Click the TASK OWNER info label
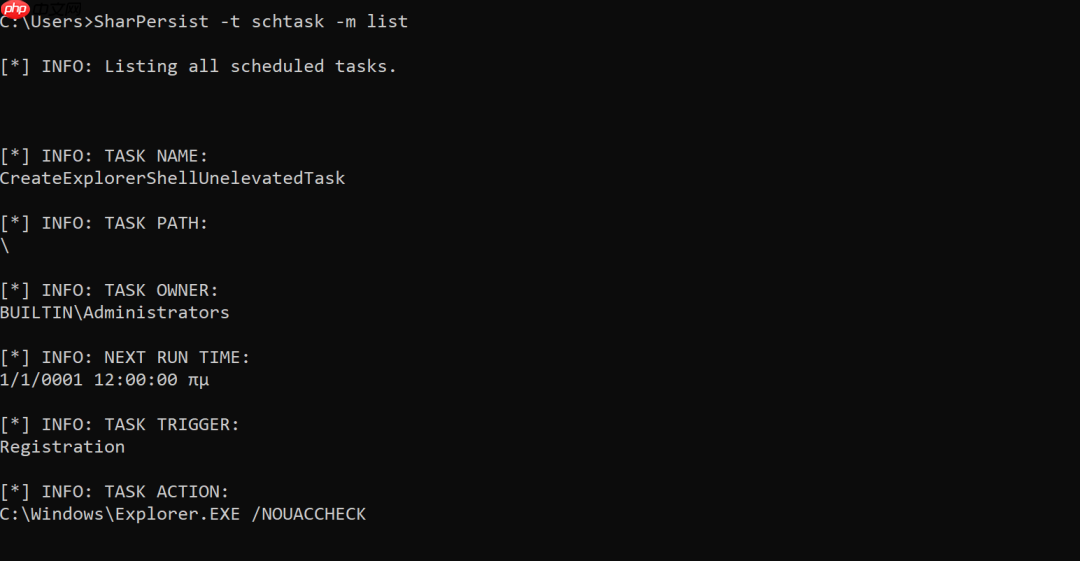The image size is (1080, 561). pos(161,290)
